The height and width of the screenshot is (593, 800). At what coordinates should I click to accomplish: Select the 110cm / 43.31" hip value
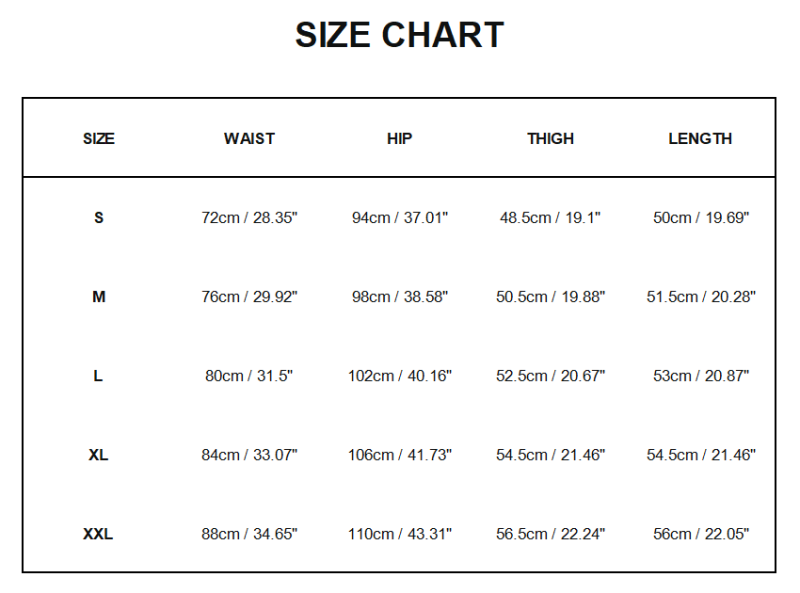click(x=399, y=534)
